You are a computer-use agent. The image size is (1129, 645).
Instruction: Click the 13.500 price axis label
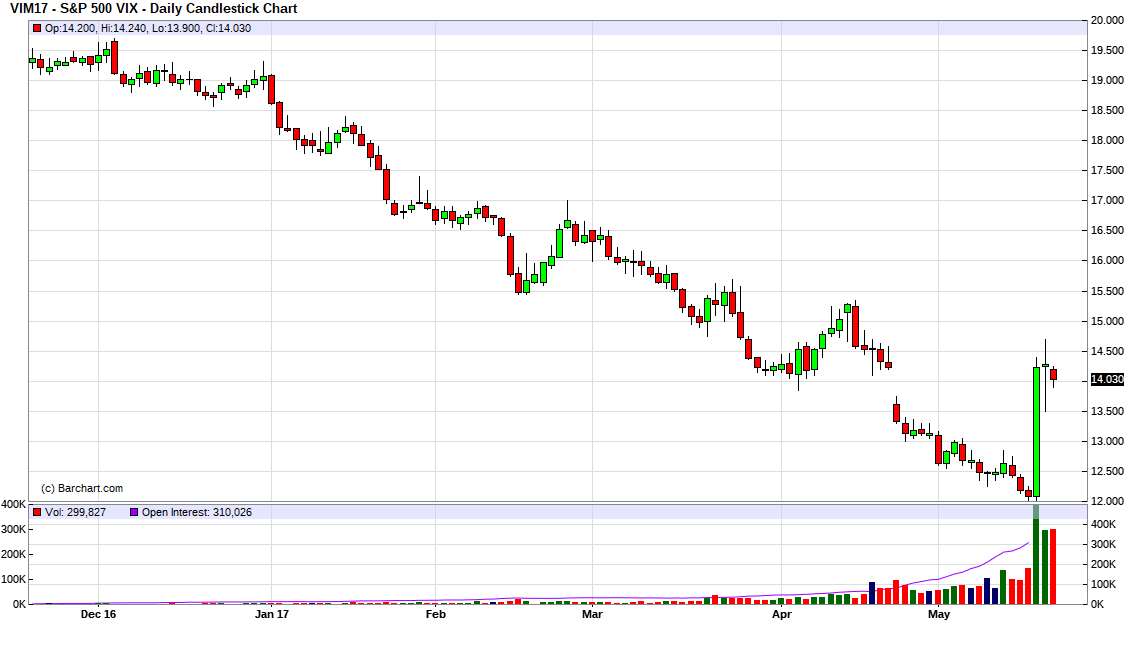[1107, 411]
